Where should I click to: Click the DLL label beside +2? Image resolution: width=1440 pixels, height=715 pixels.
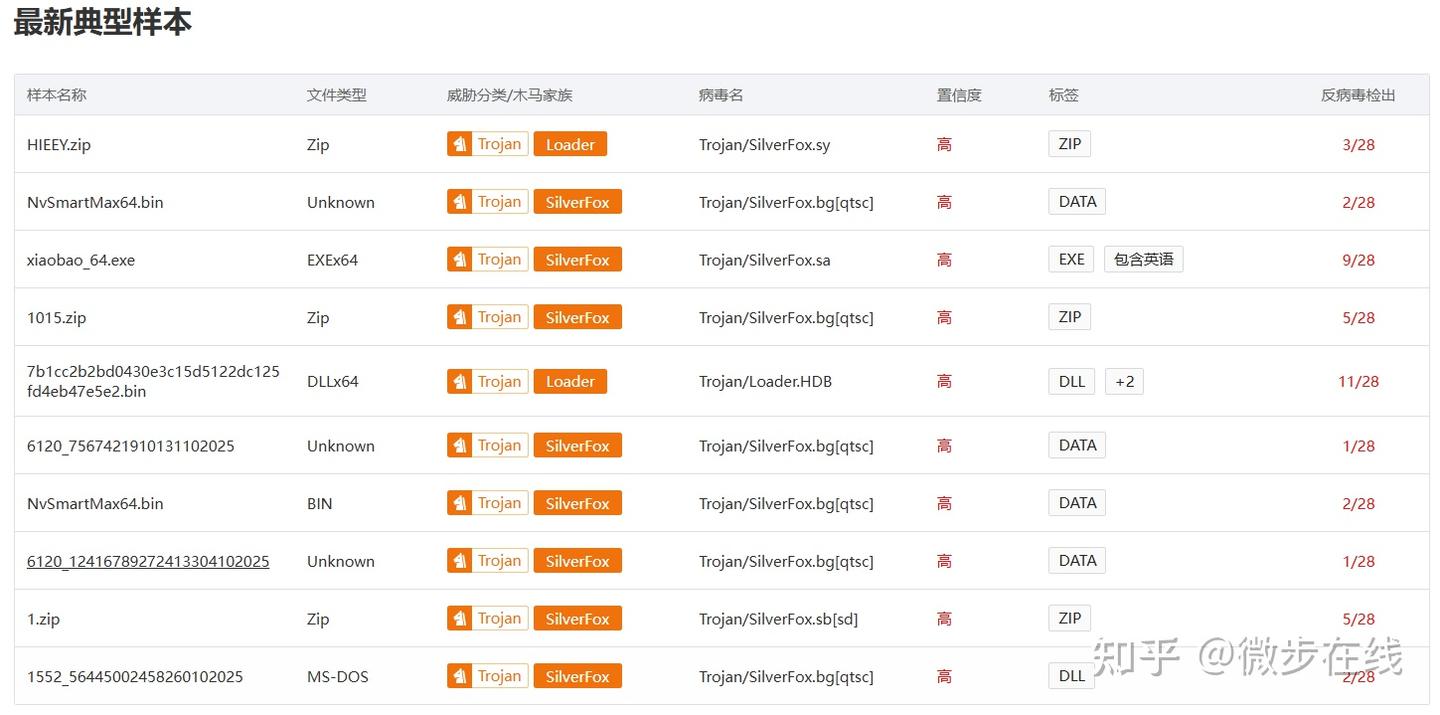[x=1072, y=381]
